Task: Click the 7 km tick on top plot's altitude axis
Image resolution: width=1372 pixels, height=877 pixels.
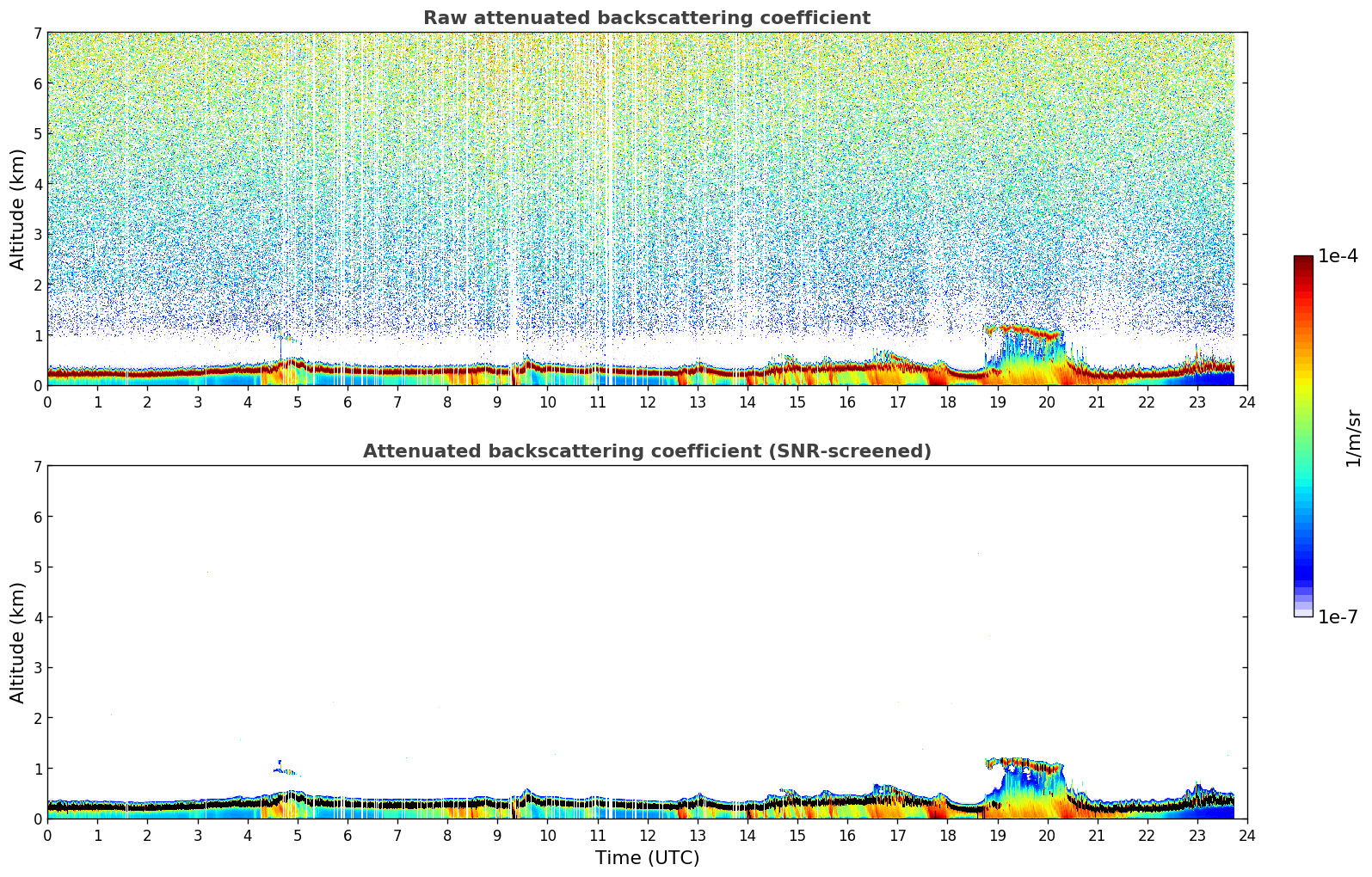Action: coord(37,33)
